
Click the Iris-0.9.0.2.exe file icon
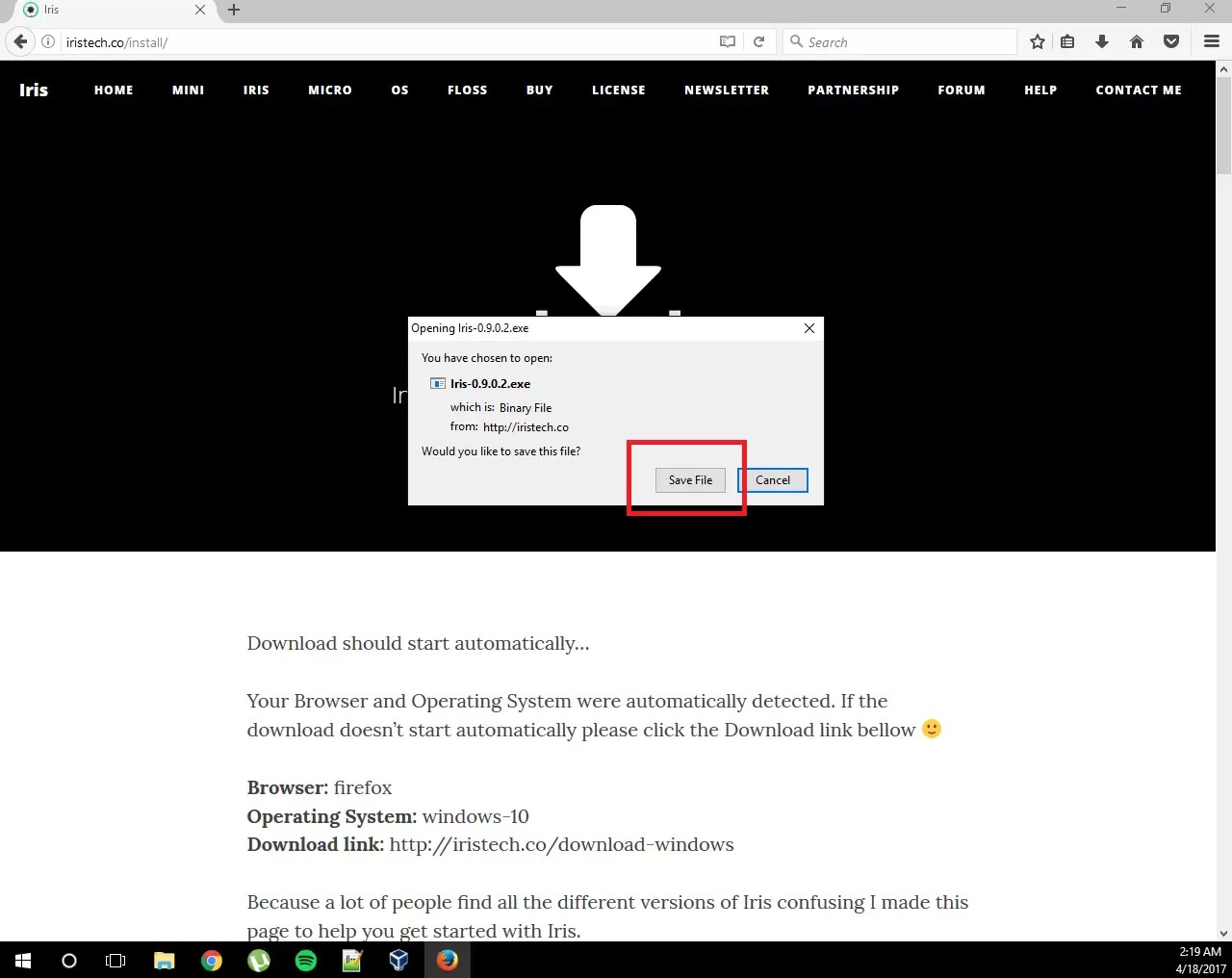click(438, 383)
